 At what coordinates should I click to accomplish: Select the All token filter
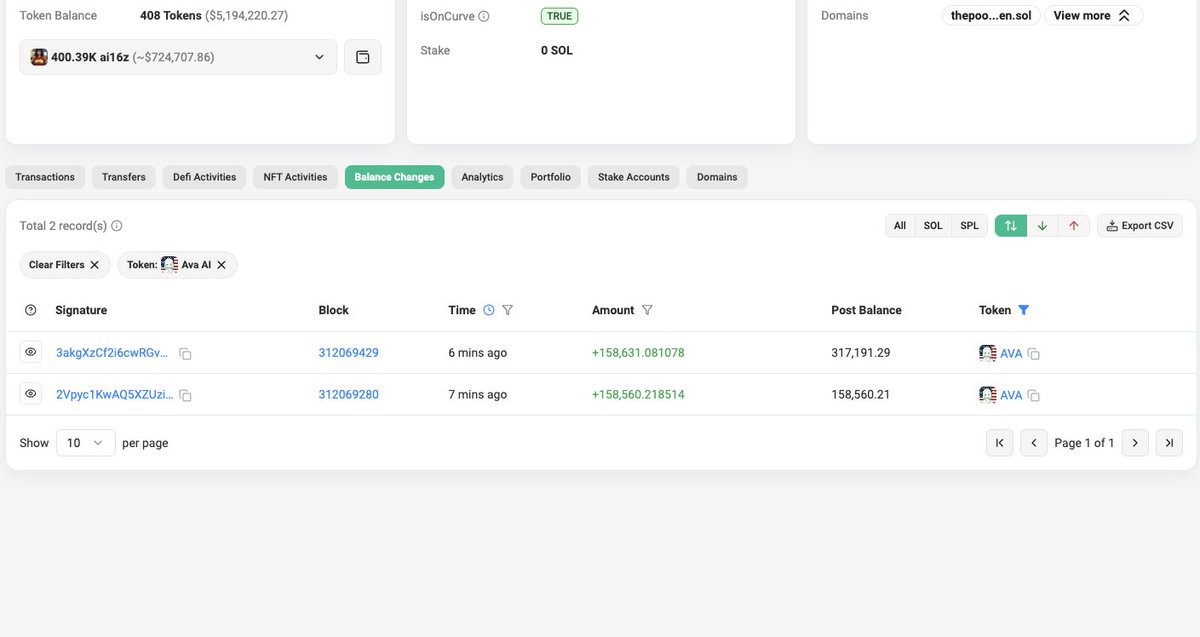(900, 226)
